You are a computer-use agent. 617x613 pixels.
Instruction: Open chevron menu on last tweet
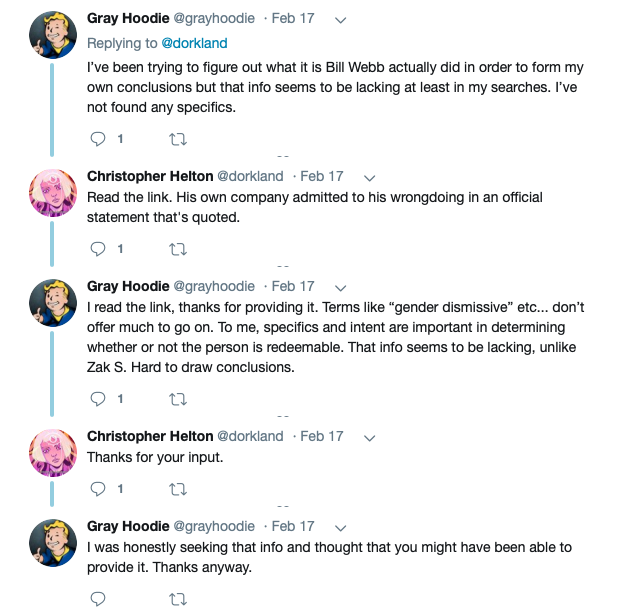coord(340,528)
